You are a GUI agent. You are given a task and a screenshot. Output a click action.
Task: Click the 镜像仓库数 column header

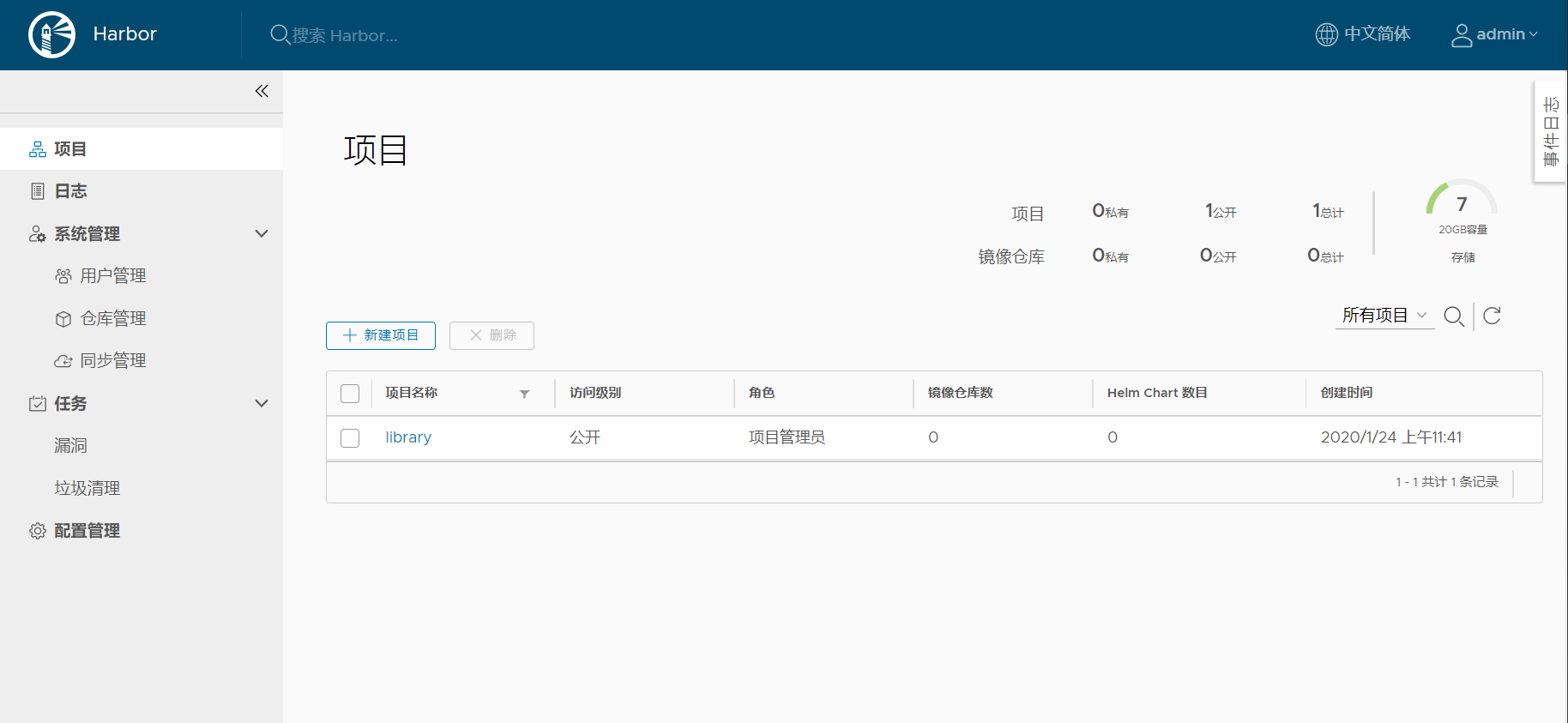pyautogui.click(x=961, y=393)
